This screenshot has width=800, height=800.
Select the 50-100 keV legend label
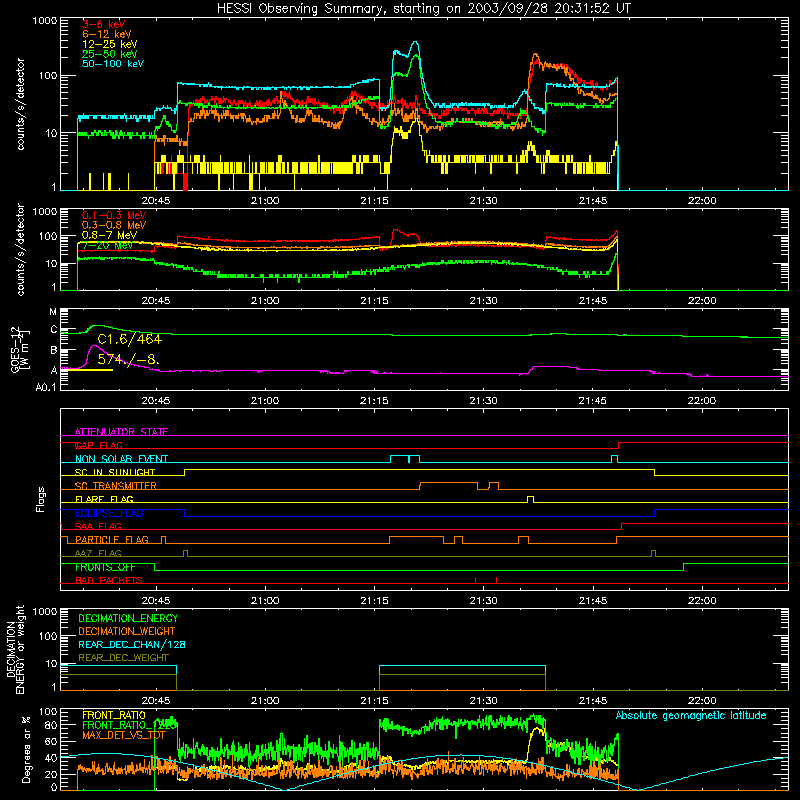coord(113,64)
